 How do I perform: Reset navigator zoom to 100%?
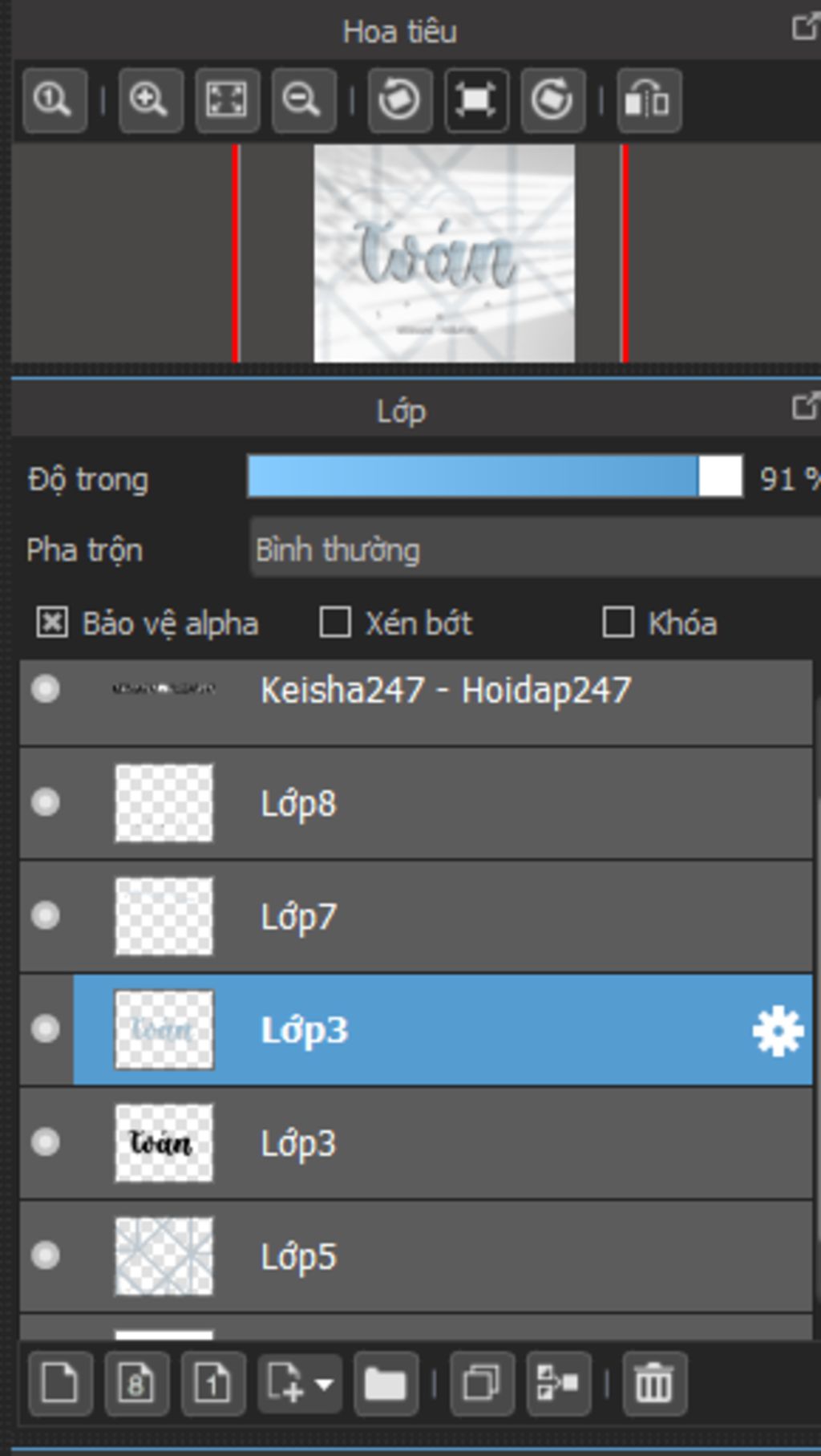(55, 100)
